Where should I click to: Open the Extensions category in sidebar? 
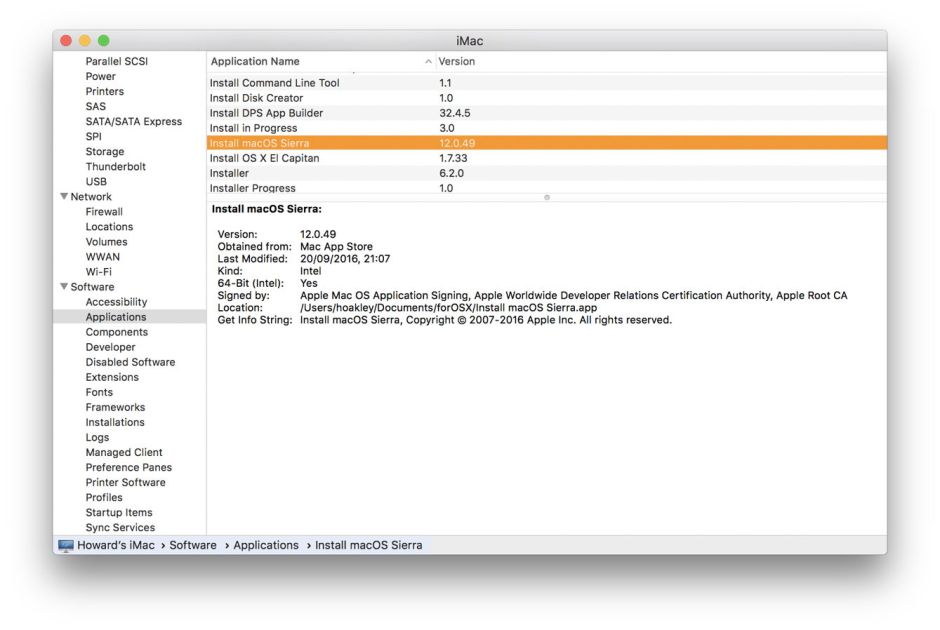112,377
